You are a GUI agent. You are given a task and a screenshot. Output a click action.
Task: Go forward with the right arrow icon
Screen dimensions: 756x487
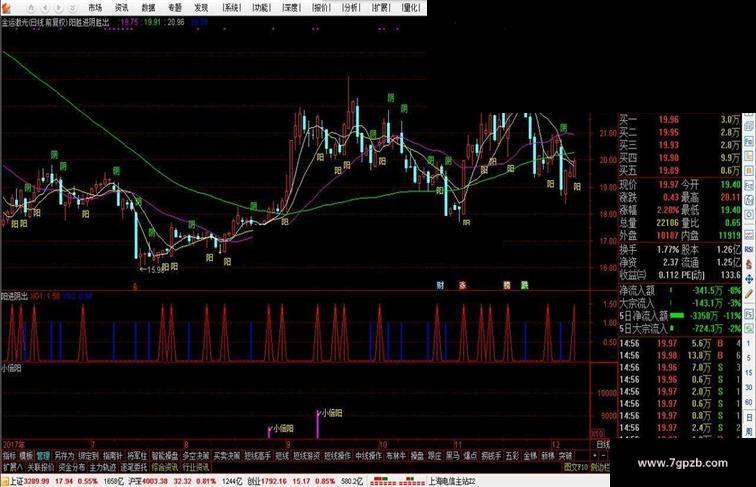pyautogui.click(x=59, y=8)
